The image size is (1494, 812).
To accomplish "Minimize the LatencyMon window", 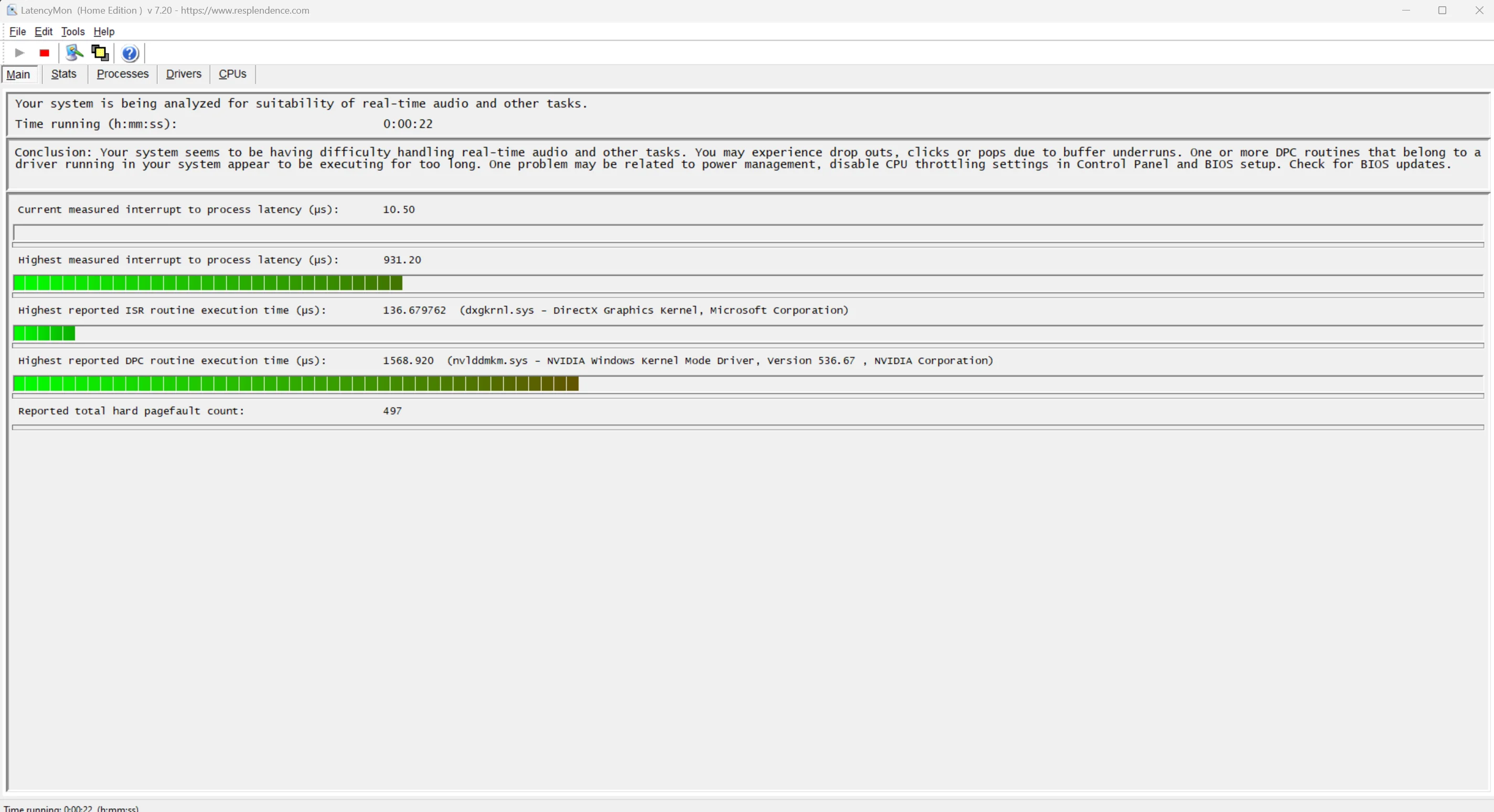I will [1406, 10].
